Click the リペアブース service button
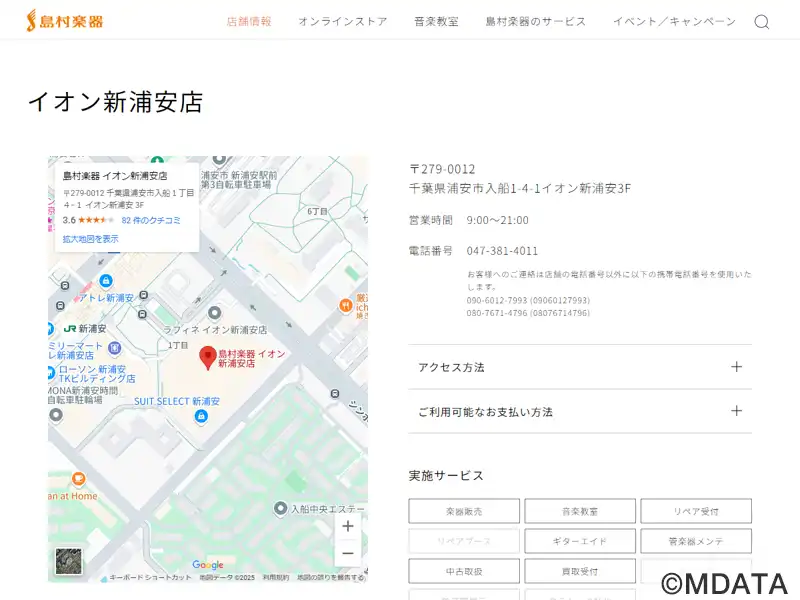 pyautogui.click(x=464, y=541)
